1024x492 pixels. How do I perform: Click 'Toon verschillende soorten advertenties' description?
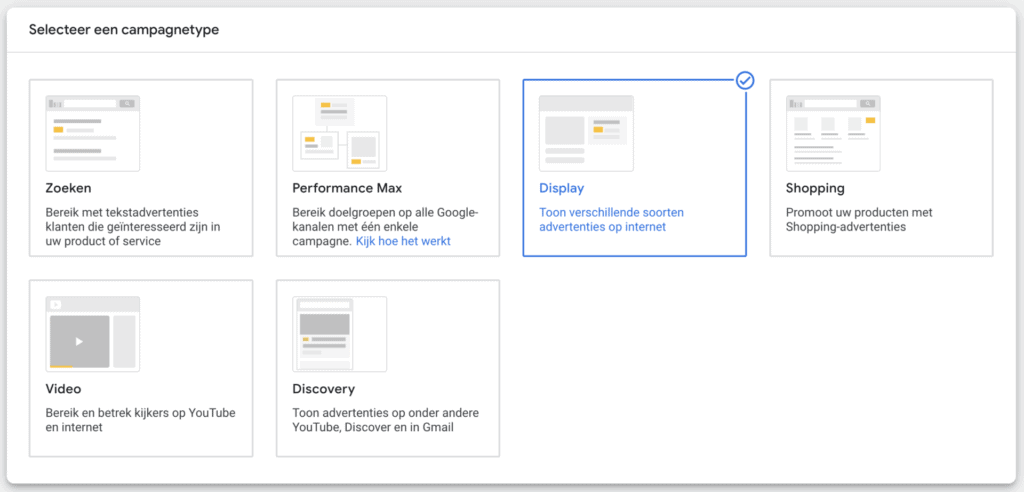tap(611, 220)
